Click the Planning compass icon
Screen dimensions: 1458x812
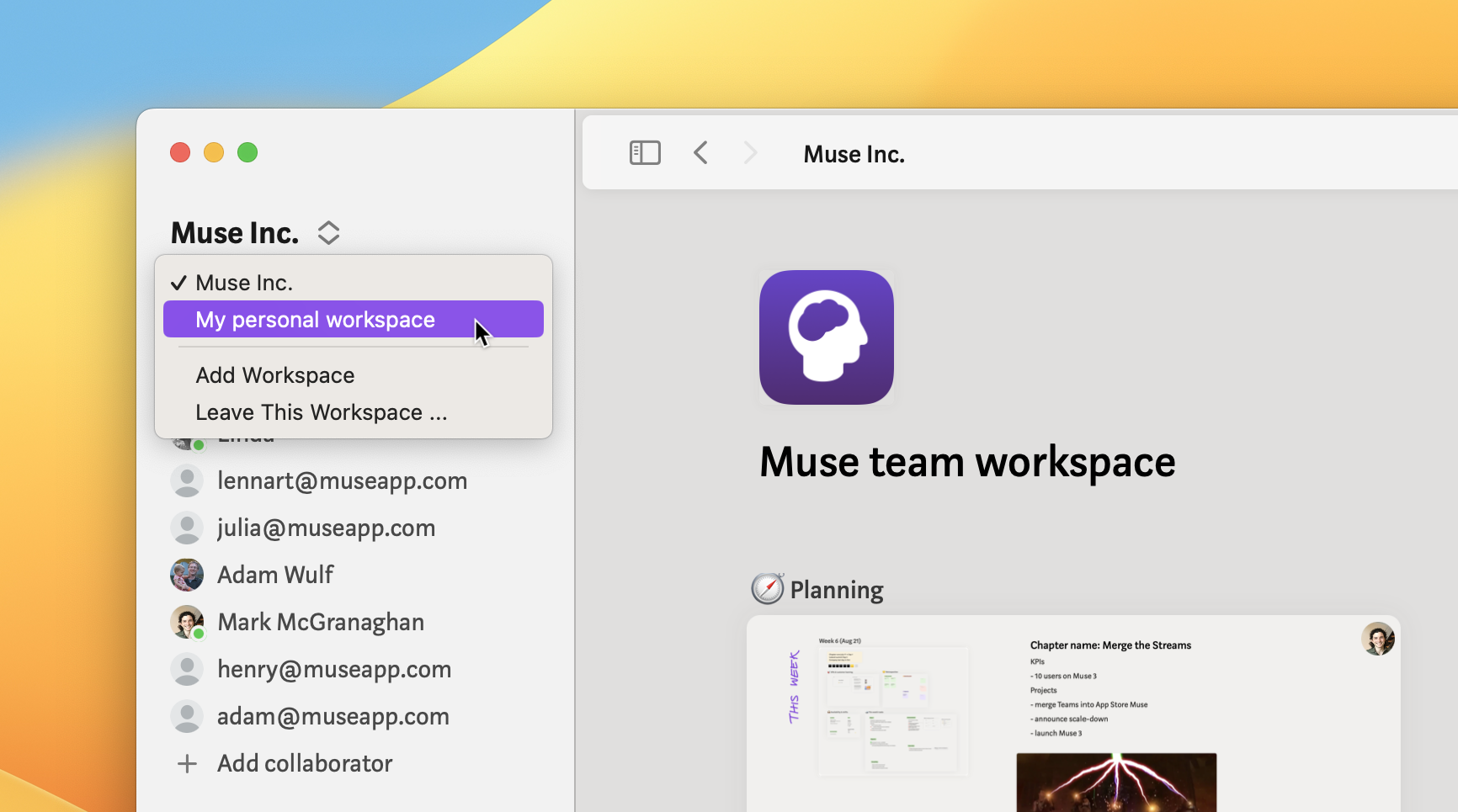pyautogui.click(x=768, y=588)
